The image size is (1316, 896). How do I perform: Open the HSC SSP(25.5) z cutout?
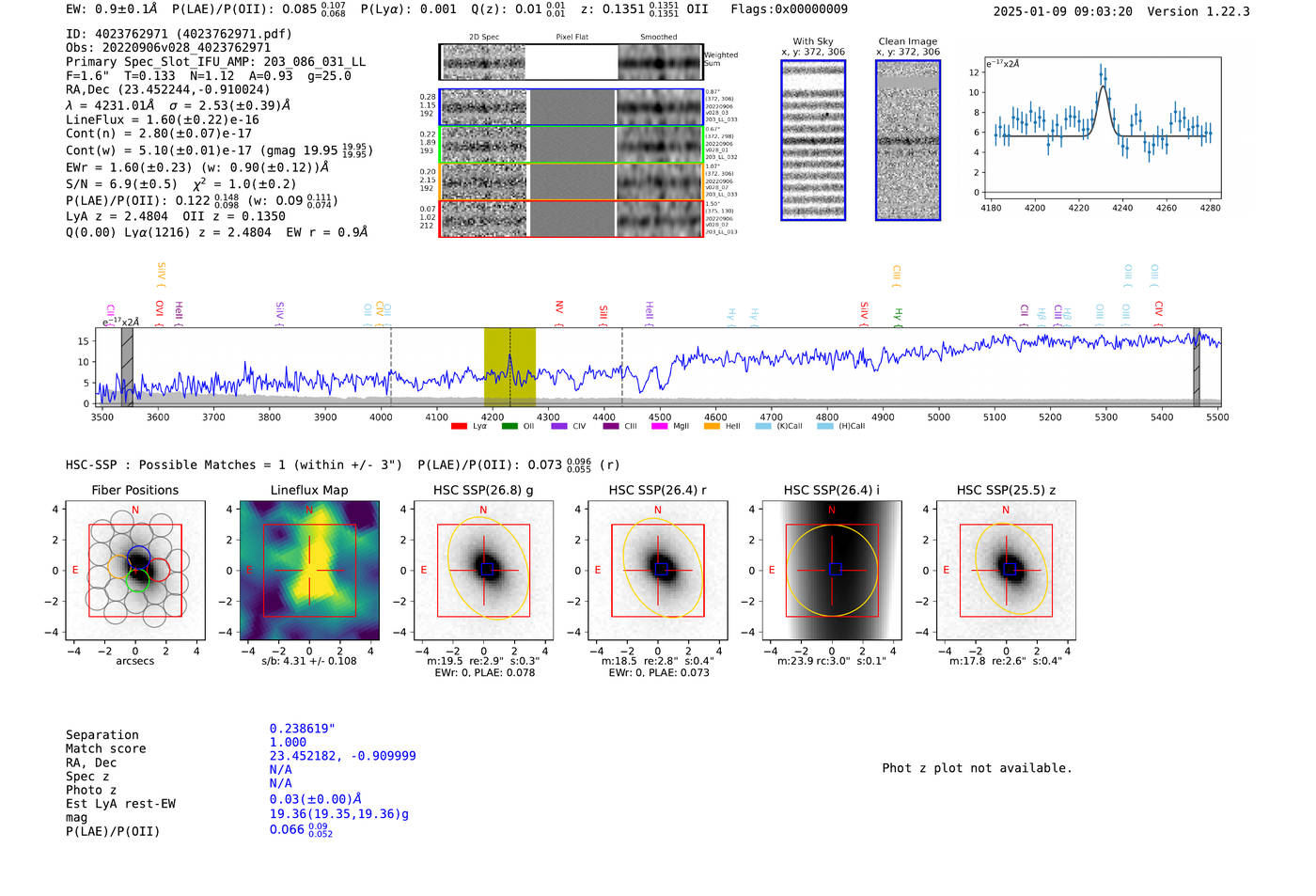[1006, 571]
